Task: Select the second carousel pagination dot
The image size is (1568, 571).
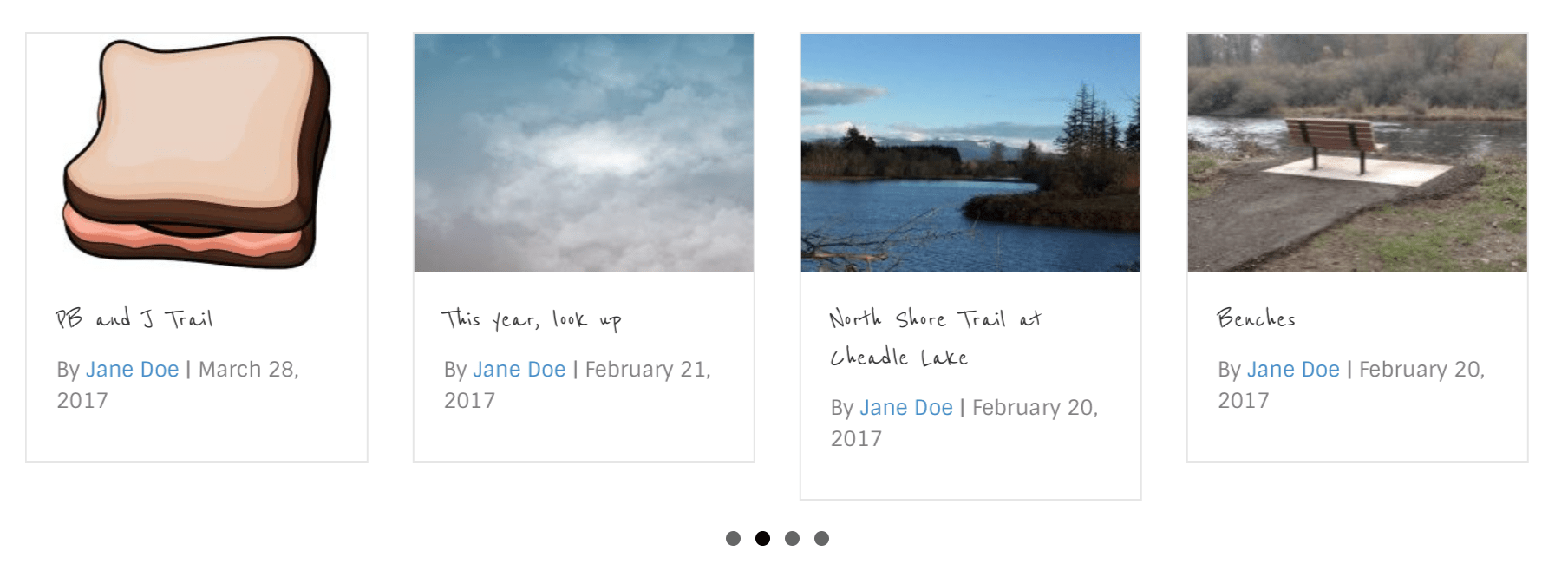Action: [763, 538]
